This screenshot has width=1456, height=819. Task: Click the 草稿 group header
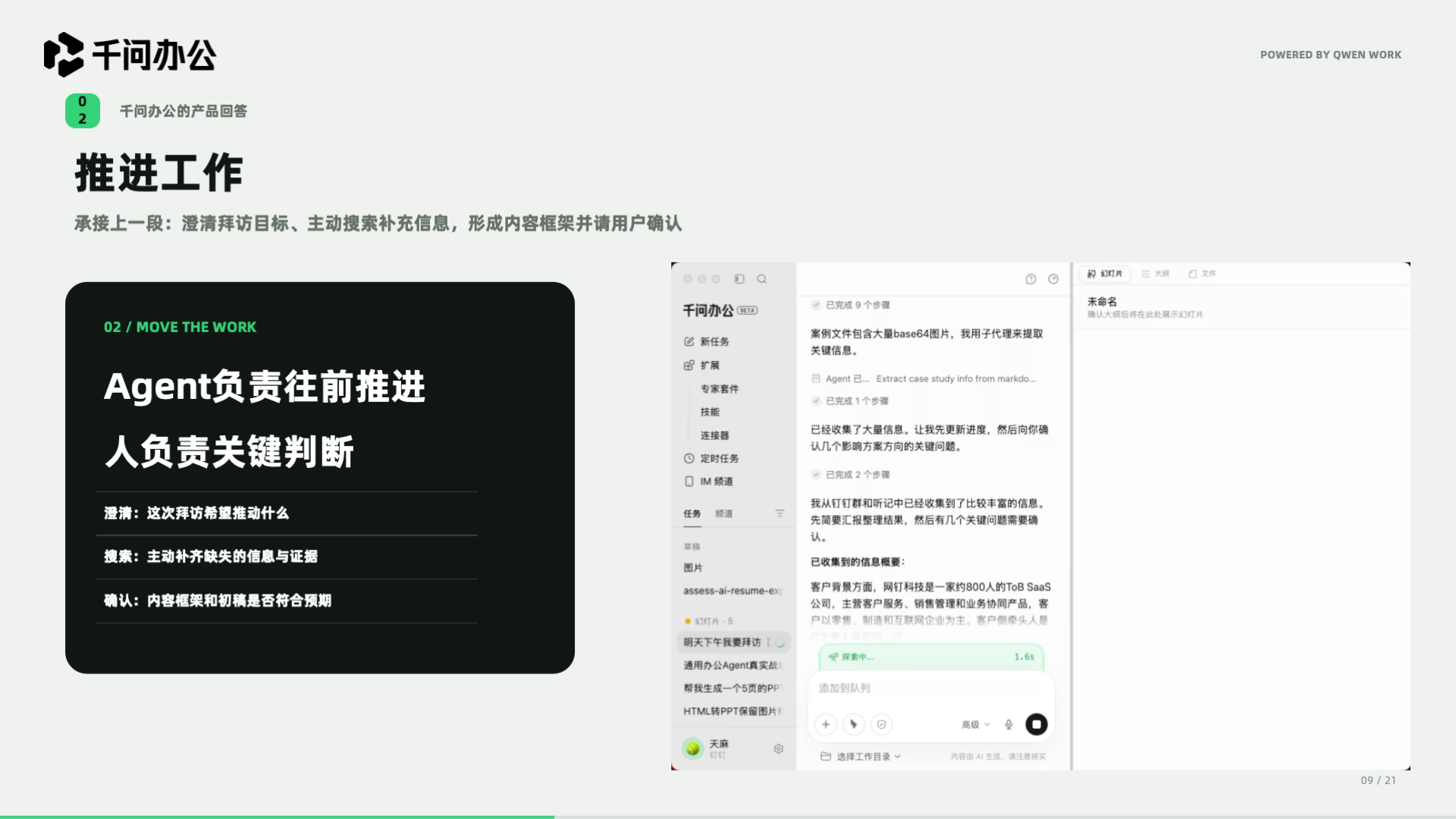pyautogui.click(x=692, y=546)
